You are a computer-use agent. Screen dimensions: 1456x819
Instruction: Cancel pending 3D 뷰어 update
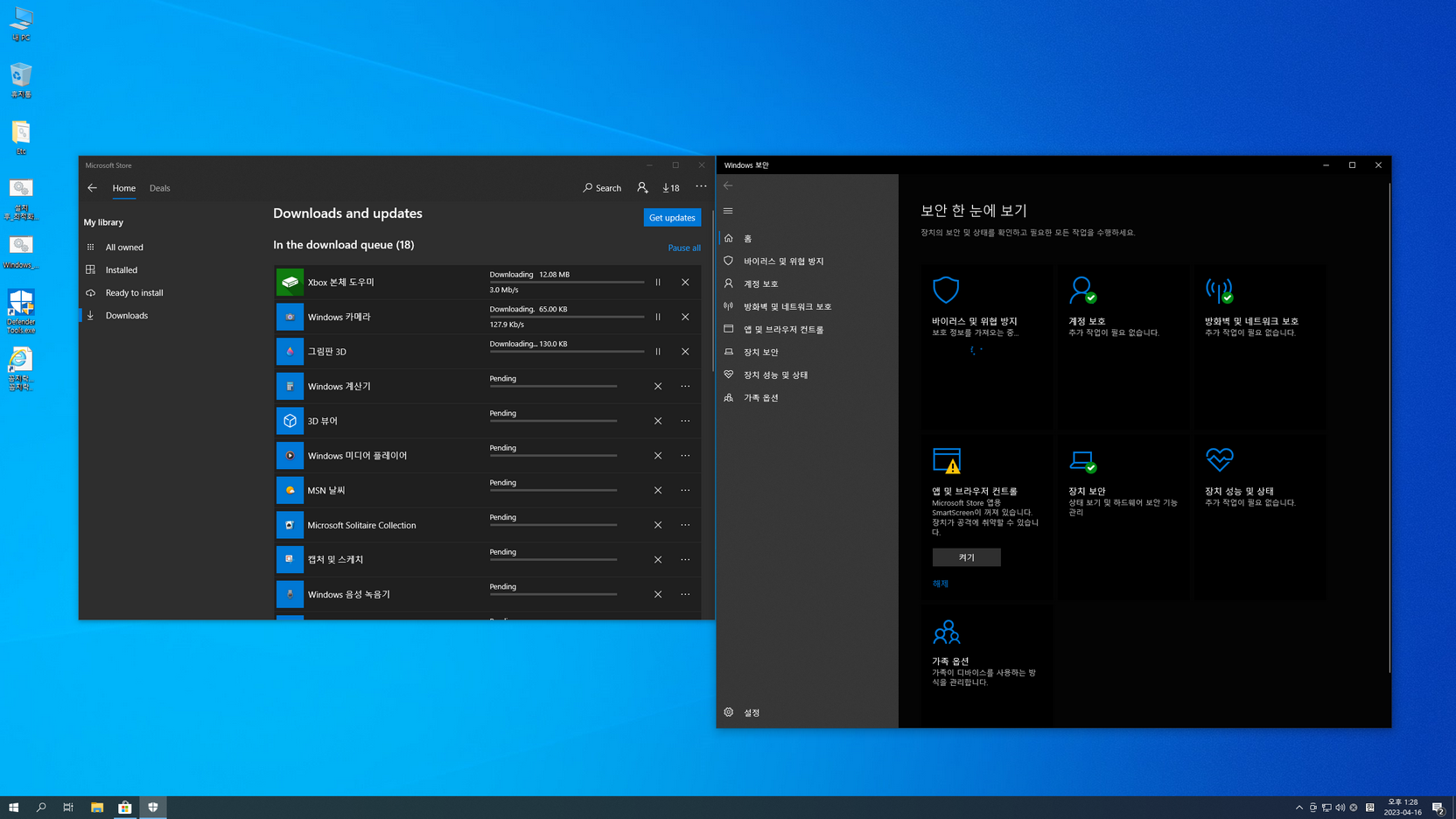[x=658, y=421]
